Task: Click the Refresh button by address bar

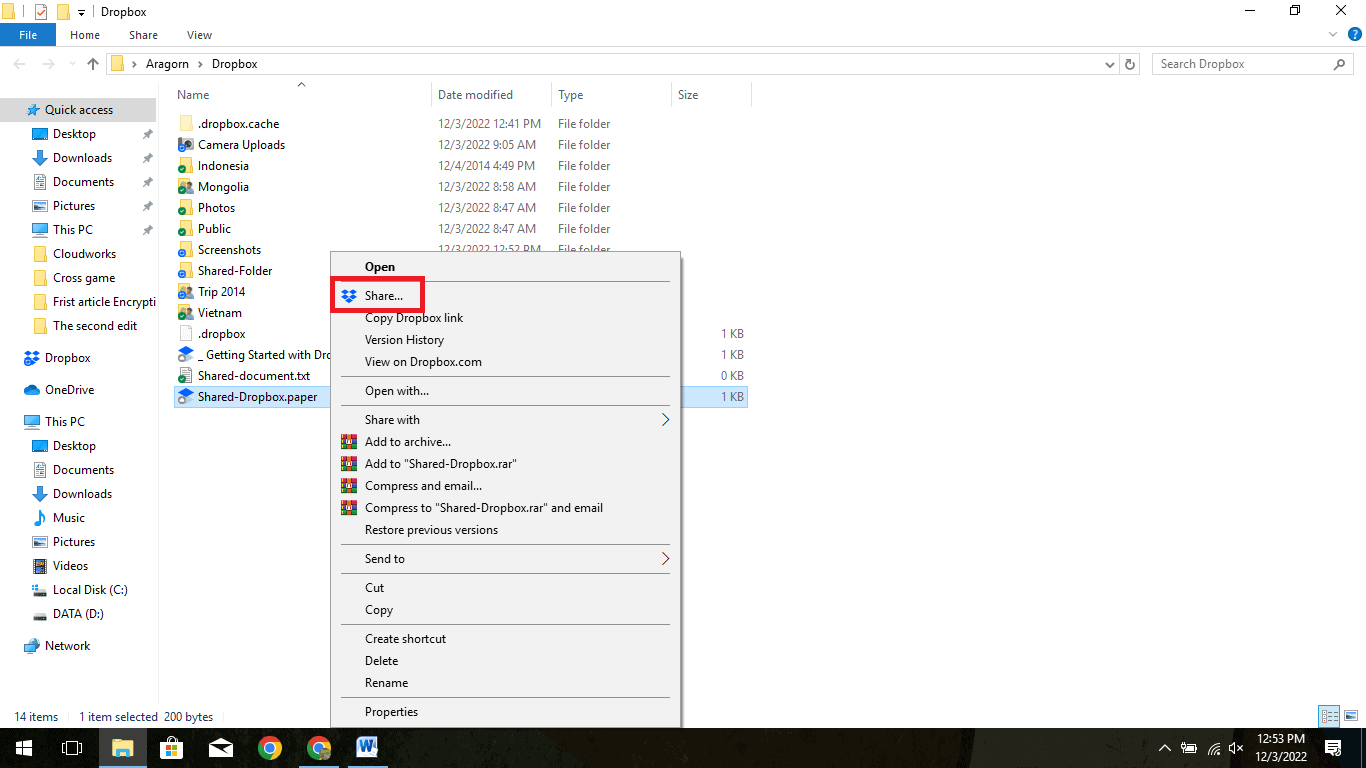Action: click(x=1131, y=64)
